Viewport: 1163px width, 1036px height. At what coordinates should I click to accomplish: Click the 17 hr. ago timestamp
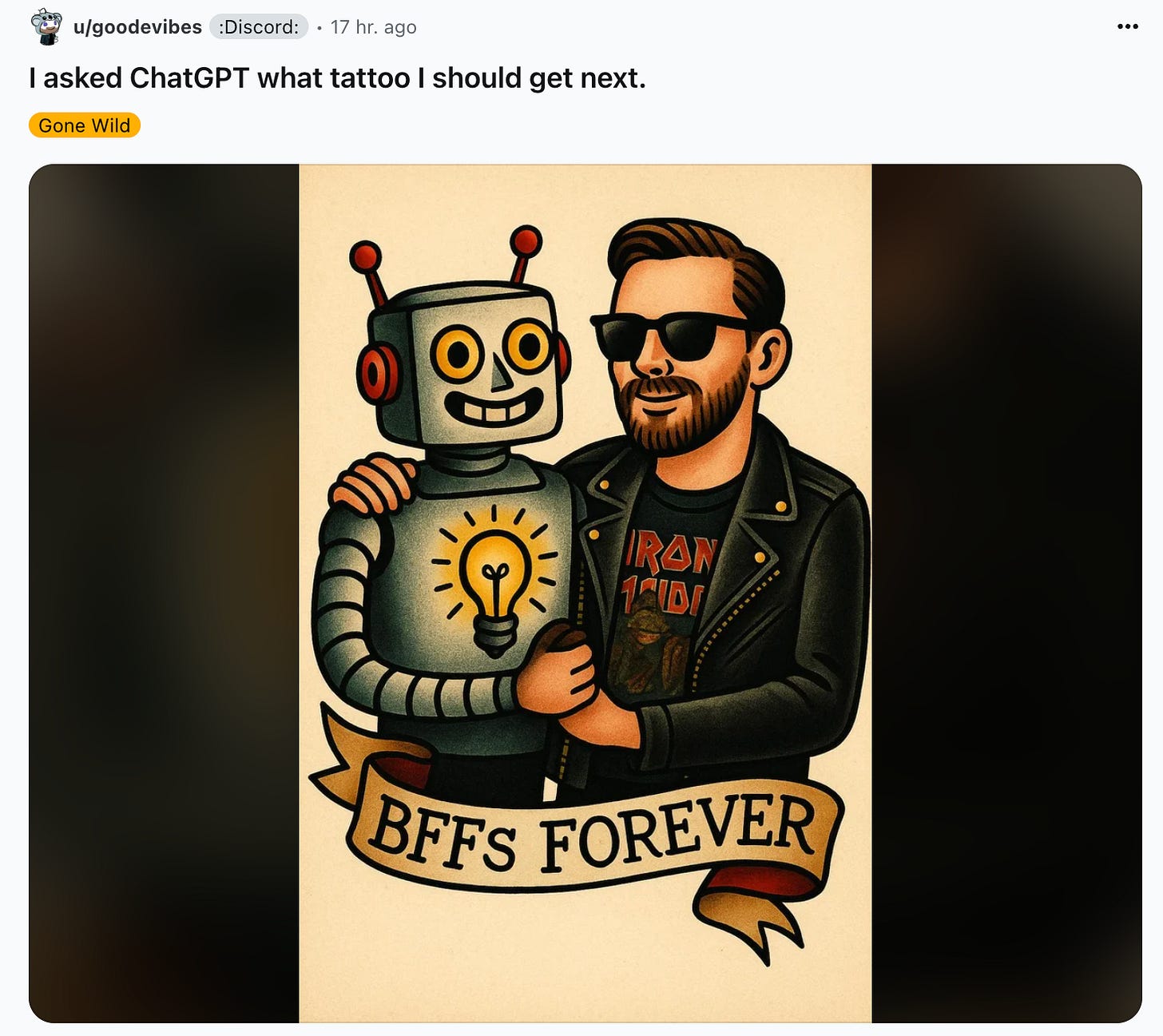pyautogui.click(x=373, y=27)
